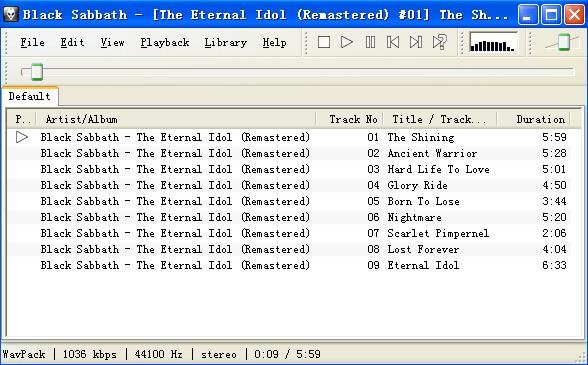
Task: Pause the track with Pause button
Action: click(370, 42)
